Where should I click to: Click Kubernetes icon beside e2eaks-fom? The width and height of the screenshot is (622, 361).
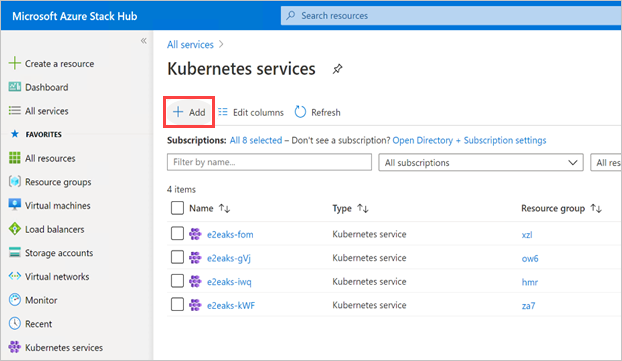click(195, 234)
